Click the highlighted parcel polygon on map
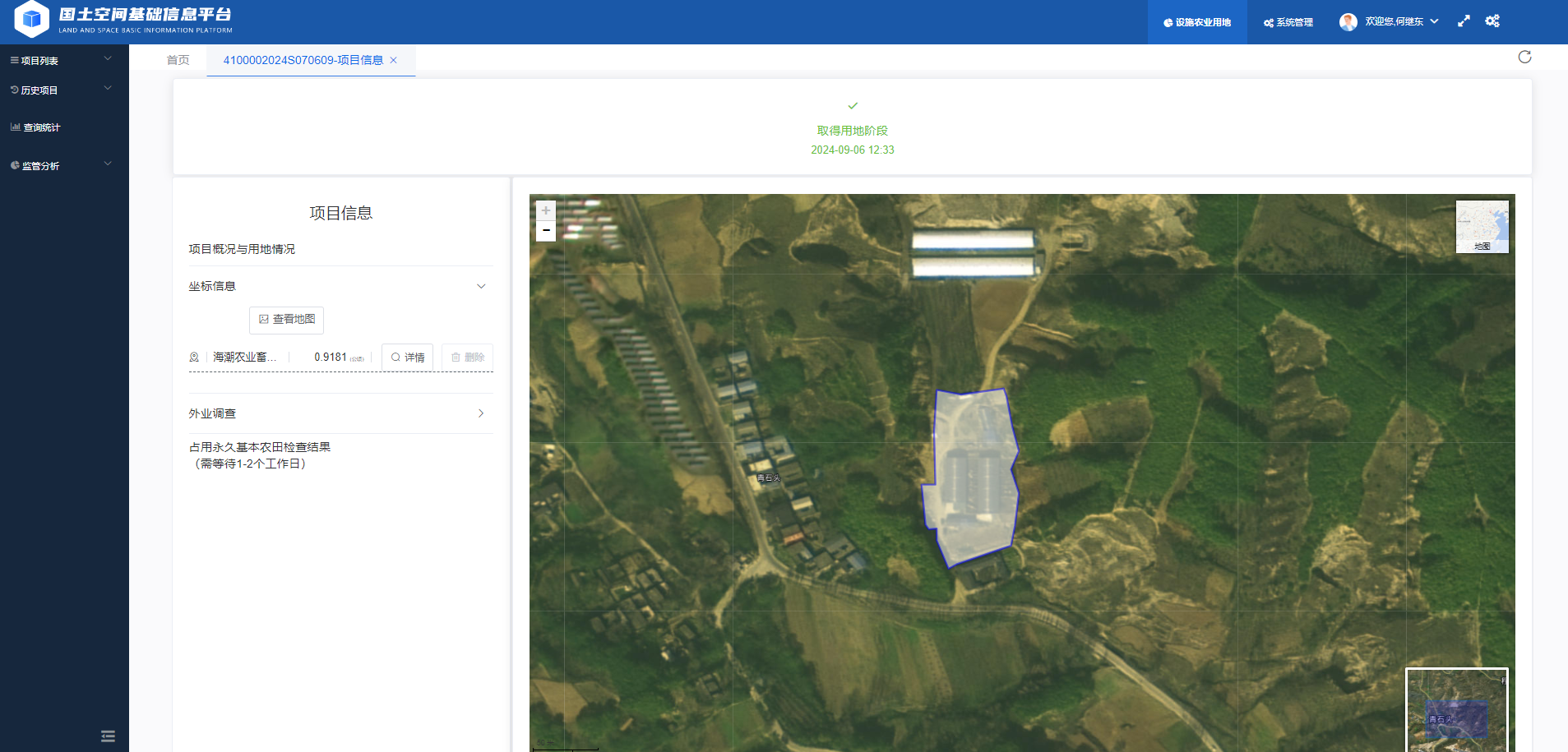Screen dimensions: 1568x752 pyautogui.click(x=971, y=477)
